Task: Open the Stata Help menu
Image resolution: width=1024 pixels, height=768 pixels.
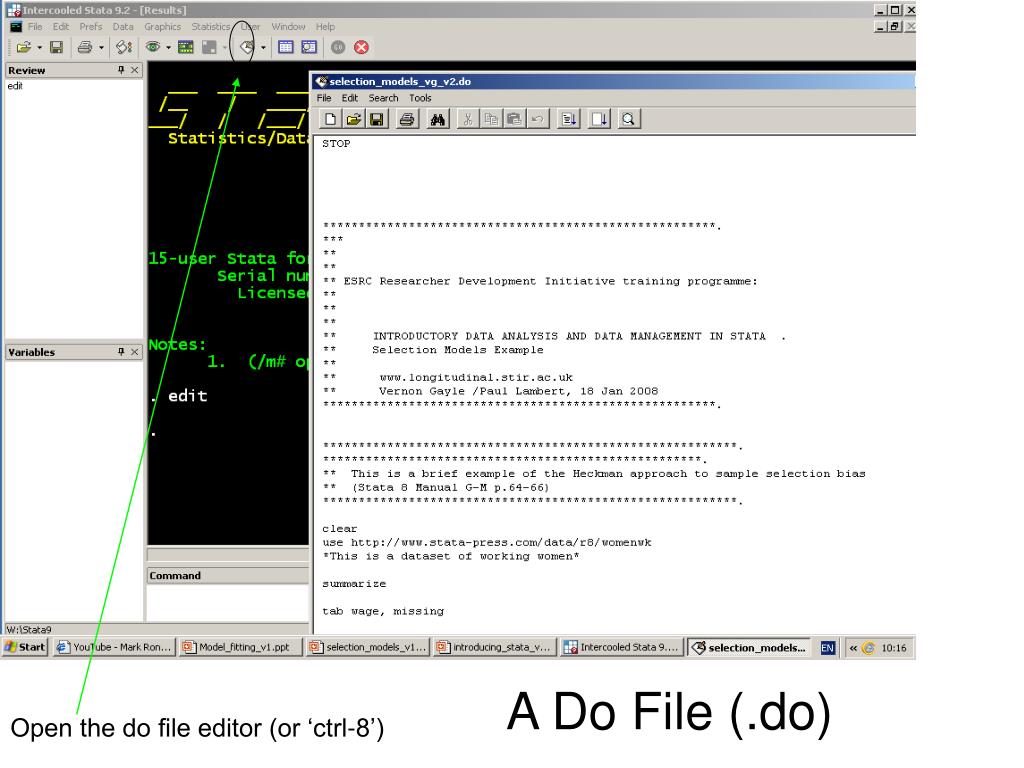Action: click(325, 27)
